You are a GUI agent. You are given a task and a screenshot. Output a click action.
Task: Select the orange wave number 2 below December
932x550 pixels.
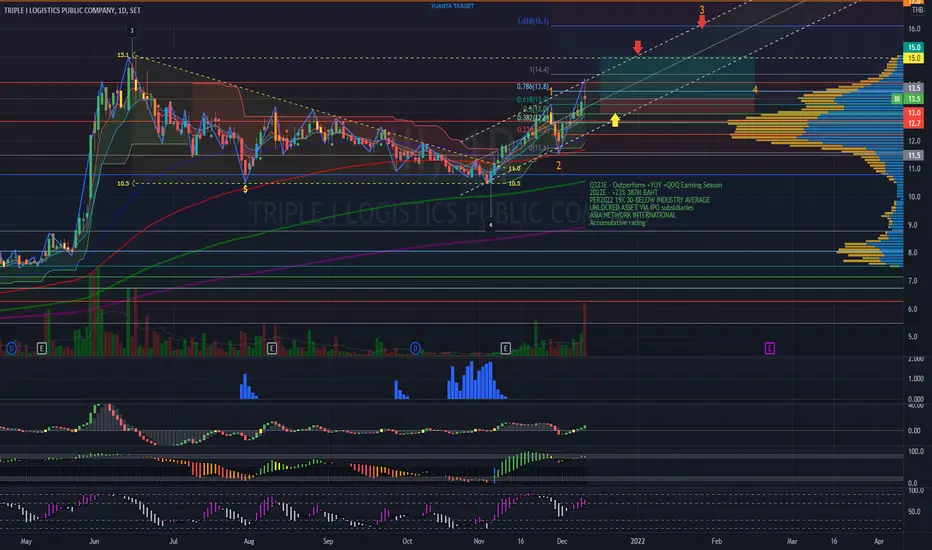coord(558,166)
